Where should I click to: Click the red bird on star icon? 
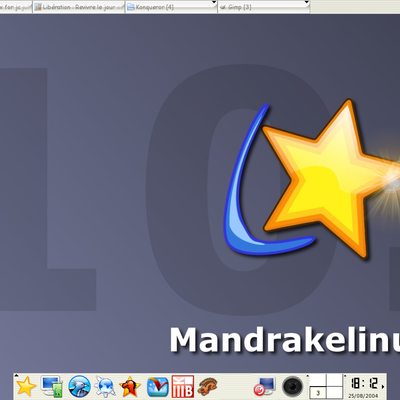tap(130, 386)
